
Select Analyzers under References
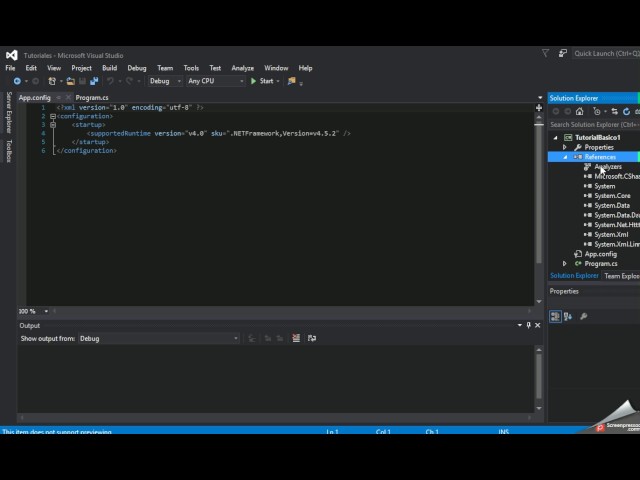[x=608, y=167]
